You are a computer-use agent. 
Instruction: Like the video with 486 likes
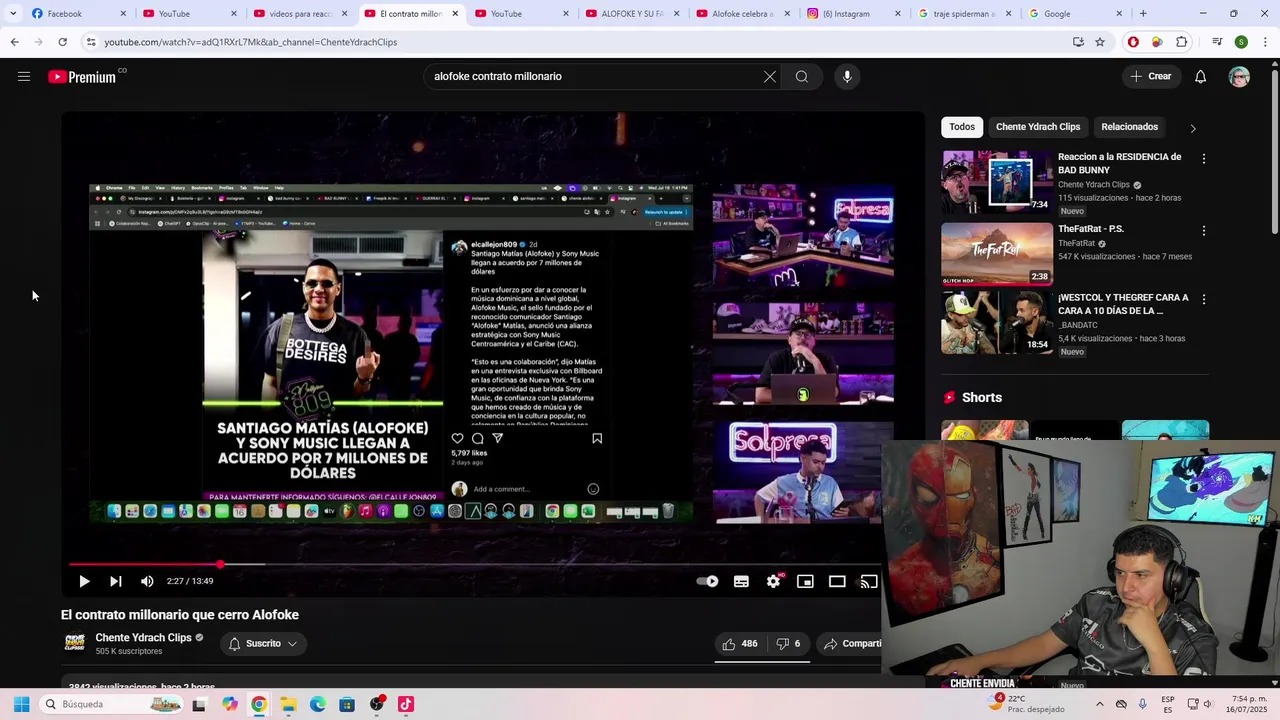point(740,644)
